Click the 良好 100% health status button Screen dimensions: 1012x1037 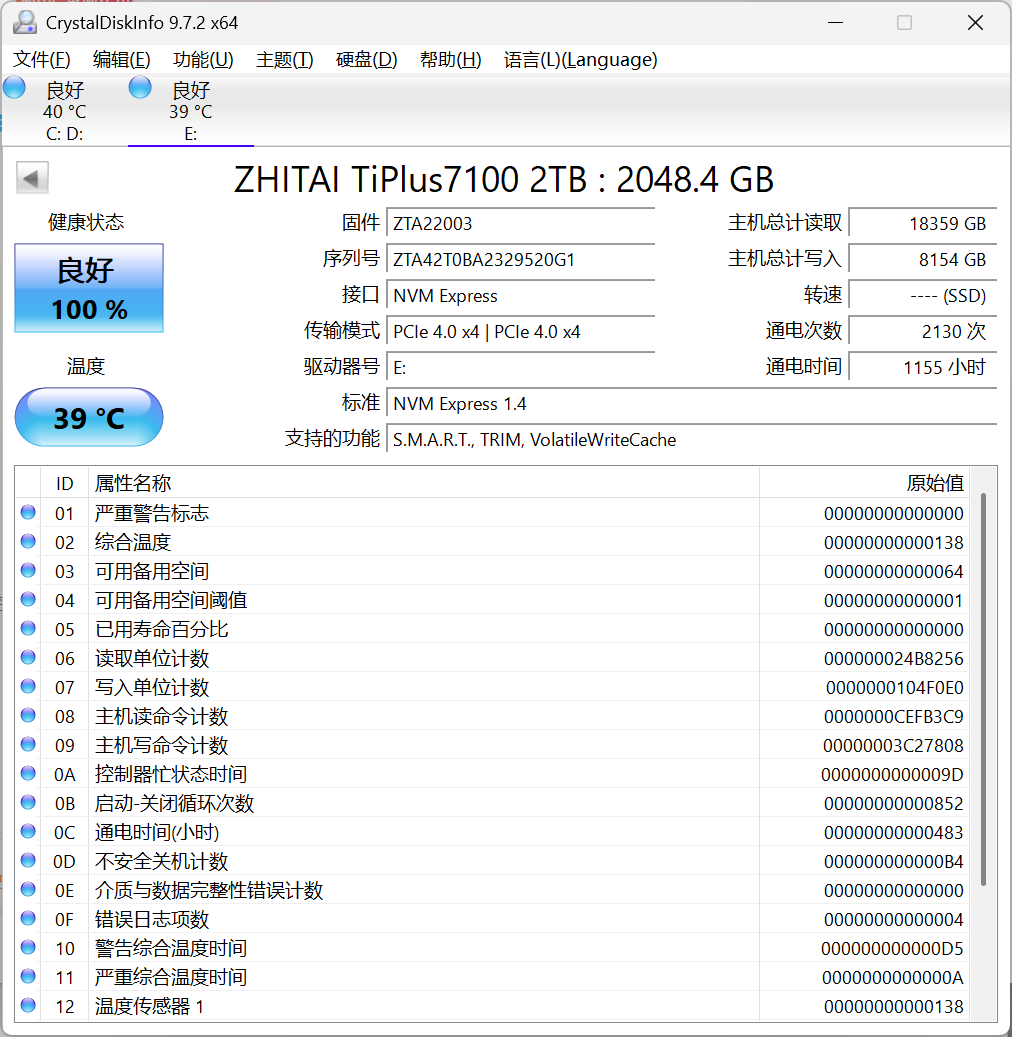point(88,288)
